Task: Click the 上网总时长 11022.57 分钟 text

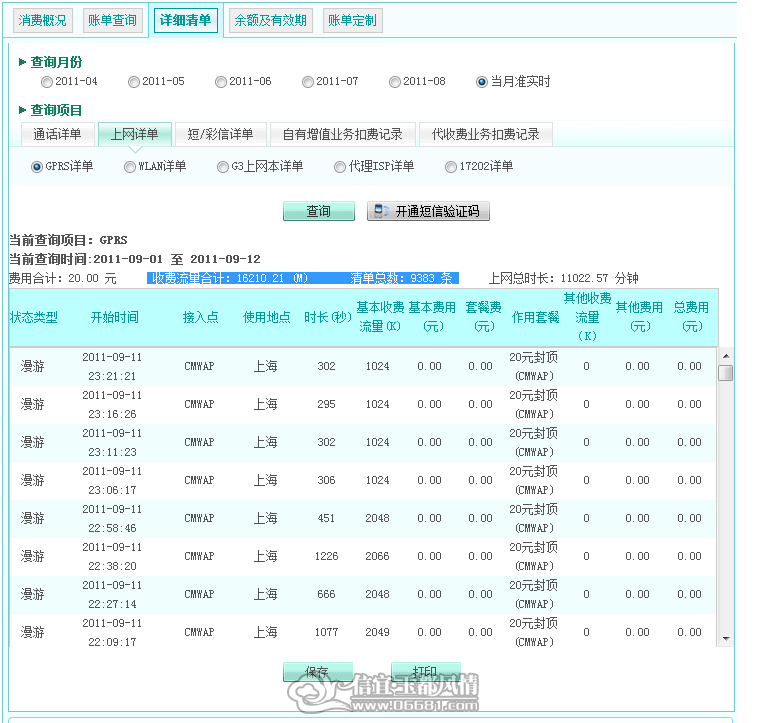Action: click(x=563, y=278)
